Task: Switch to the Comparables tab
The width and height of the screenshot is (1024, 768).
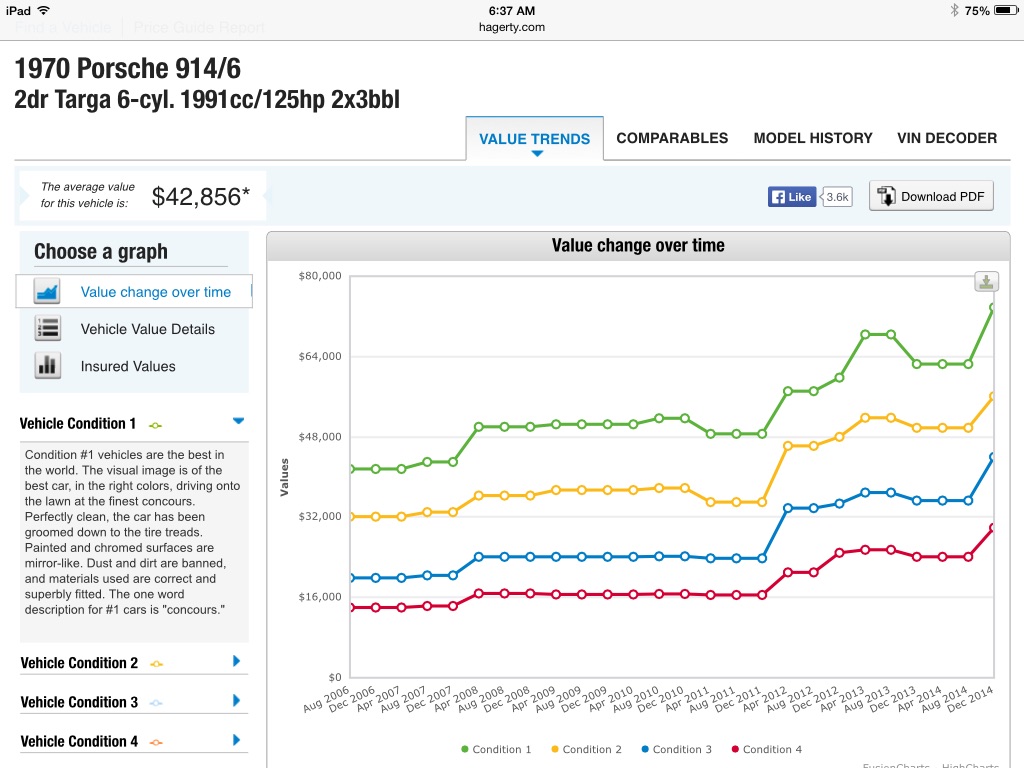Action: 672,138
